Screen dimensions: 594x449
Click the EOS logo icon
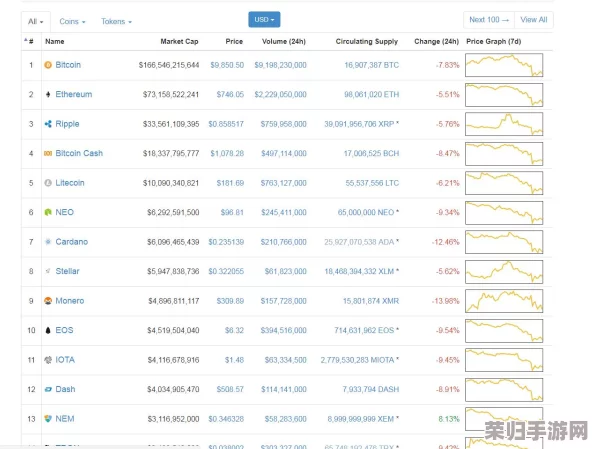pyautogui.click(x=48, y=330)
